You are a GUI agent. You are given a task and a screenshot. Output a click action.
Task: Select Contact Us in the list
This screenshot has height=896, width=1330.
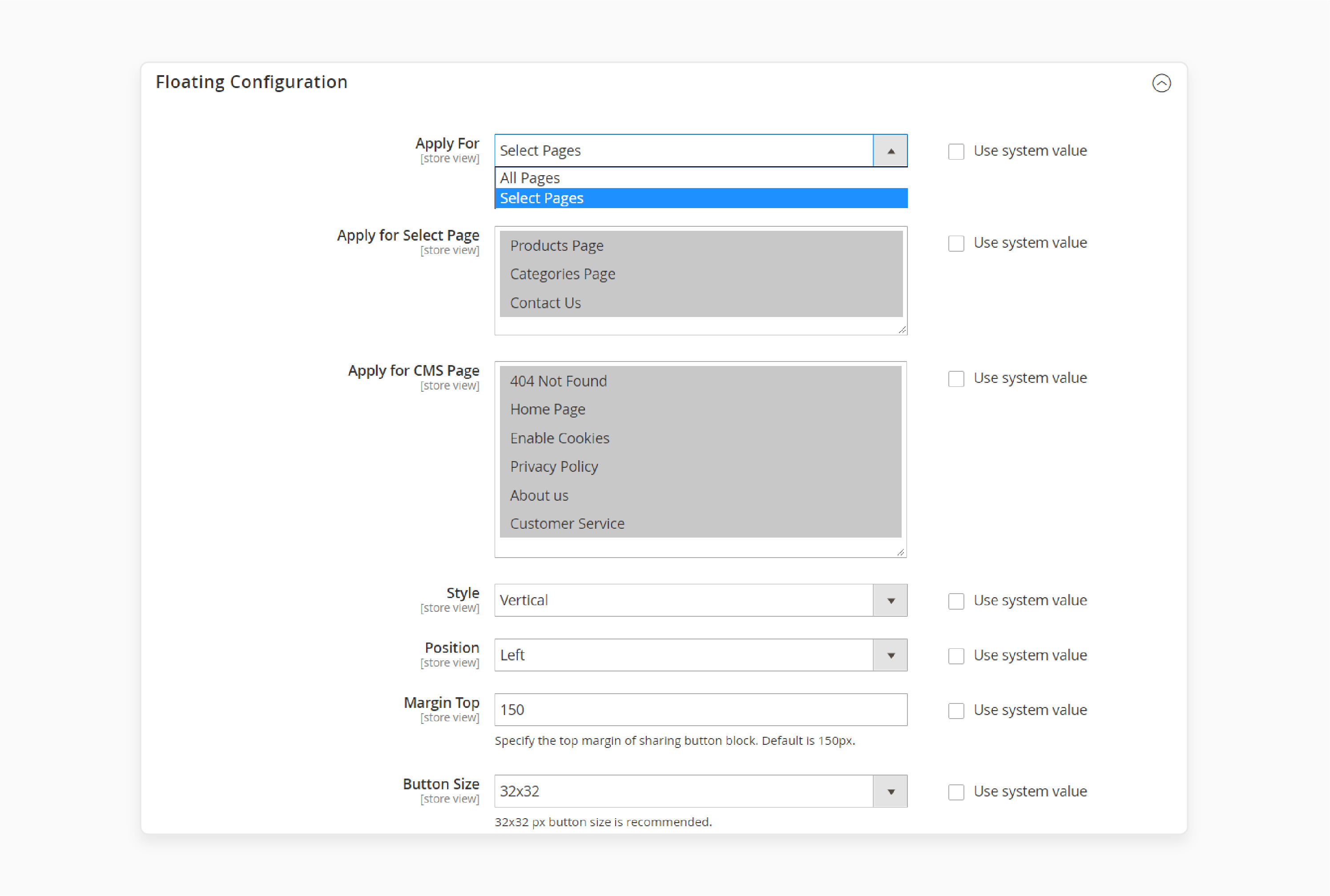coord(701,303)
